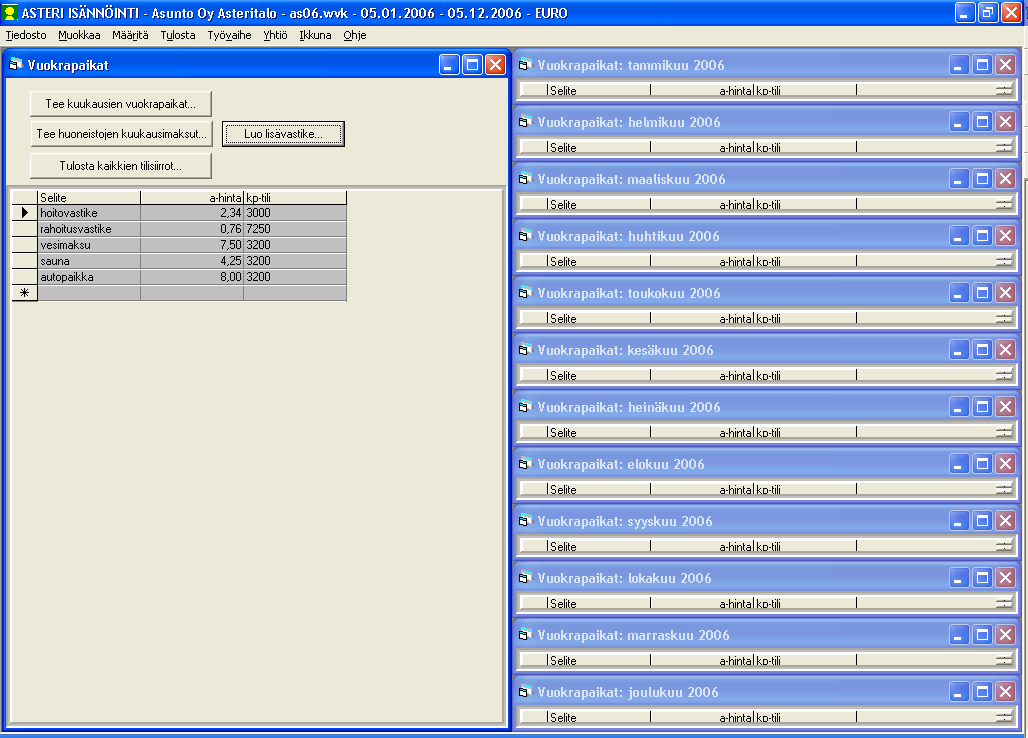Open the Ohje menu

pyautogui.click(x=355, y=35)
